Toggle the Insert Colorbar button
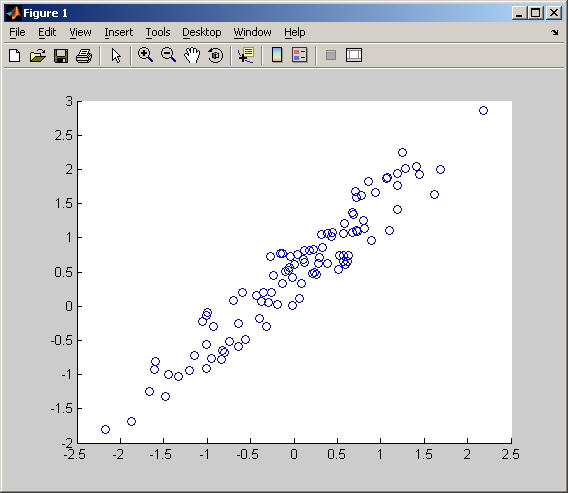 277,55
